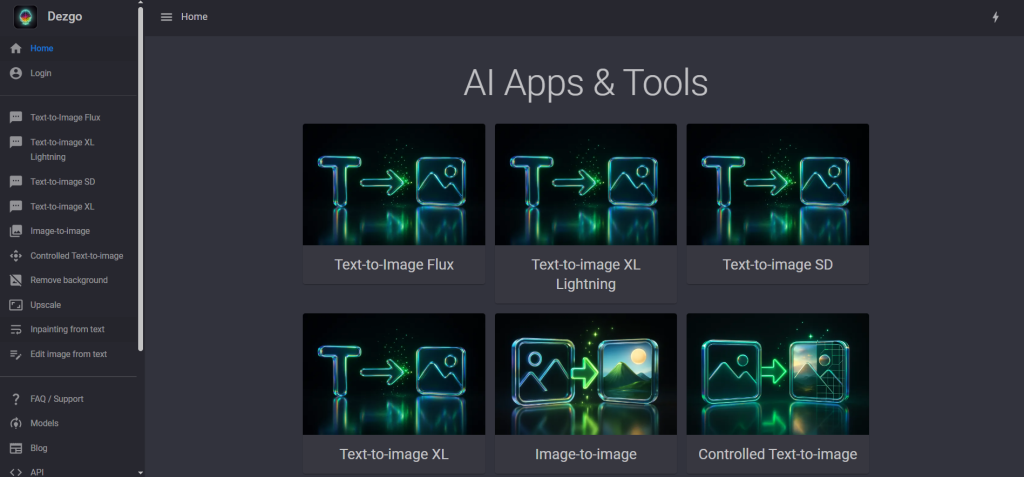Click Dezgo brand name text
Viewport: 1024px width, 477px height.
65,17
